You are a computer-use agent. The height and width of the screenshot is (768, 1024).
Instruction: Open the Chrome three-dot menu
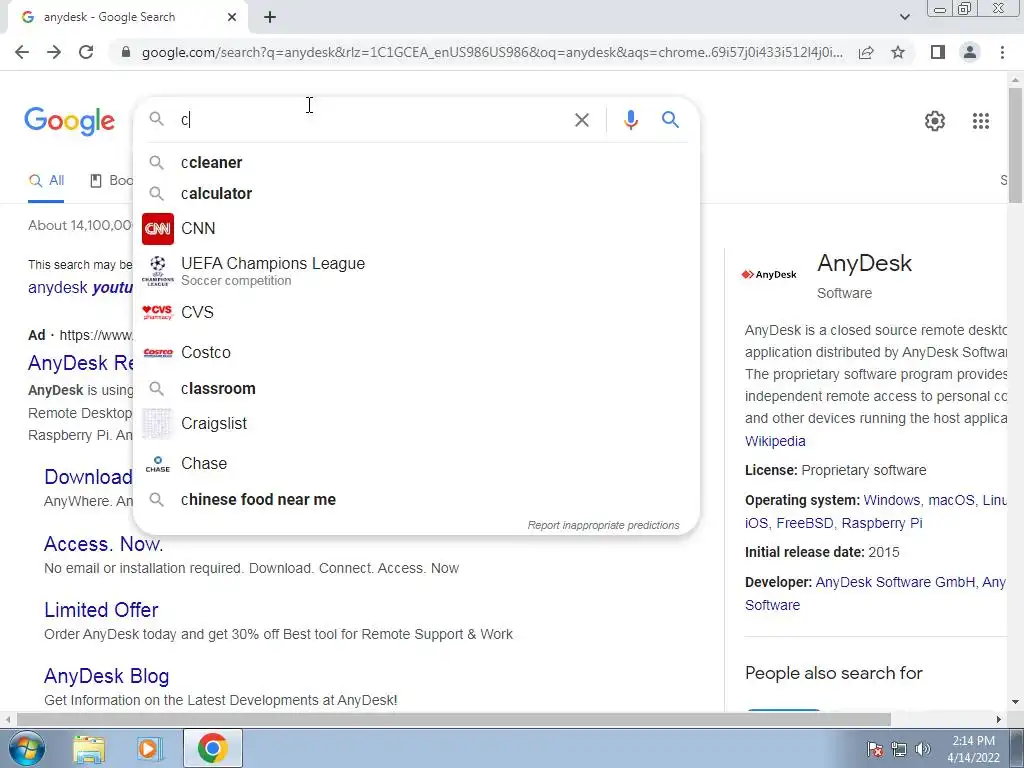1002,52
